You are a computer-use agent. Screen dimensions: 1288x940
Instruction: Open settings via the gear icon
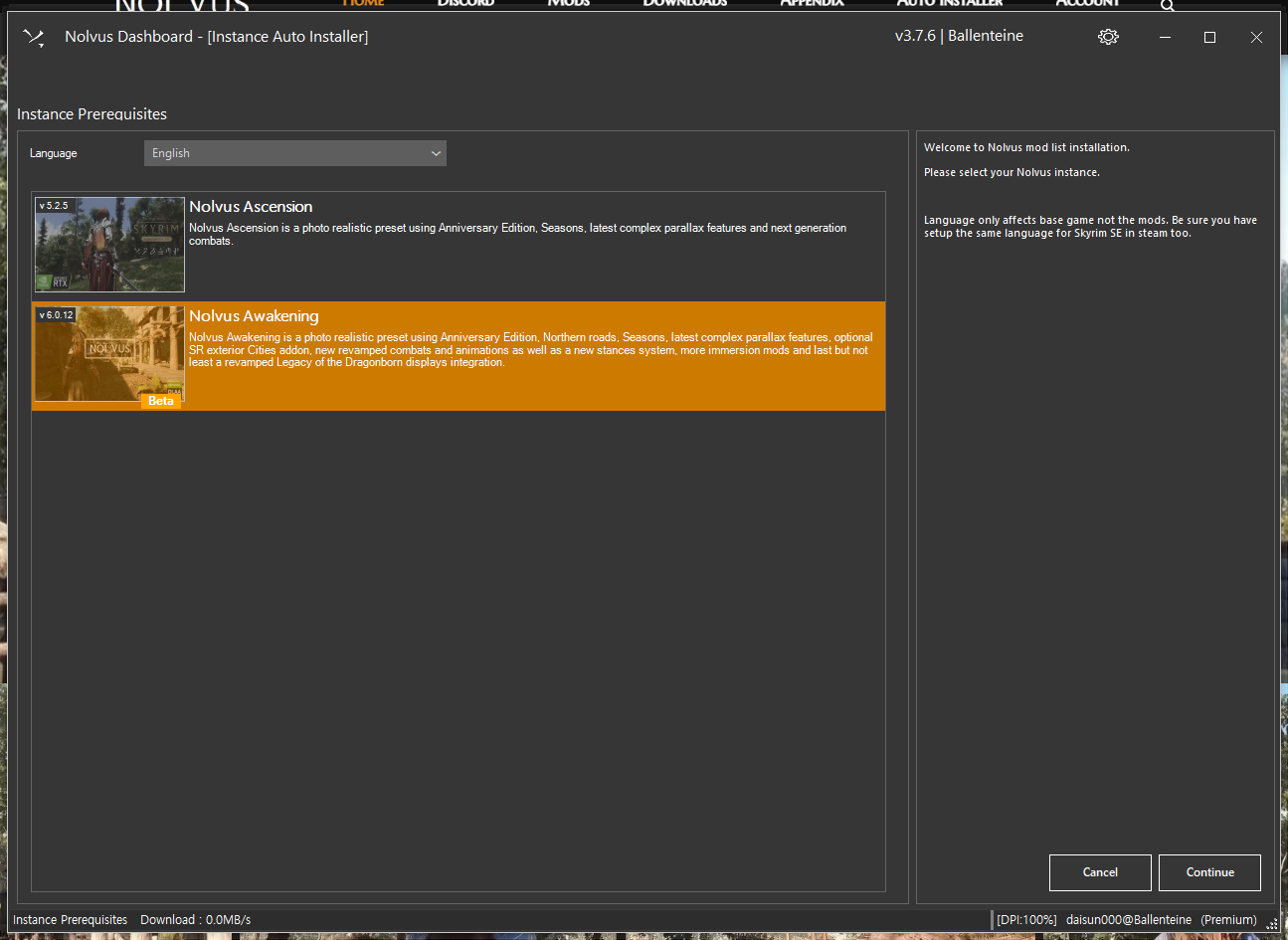point(1108,37)
